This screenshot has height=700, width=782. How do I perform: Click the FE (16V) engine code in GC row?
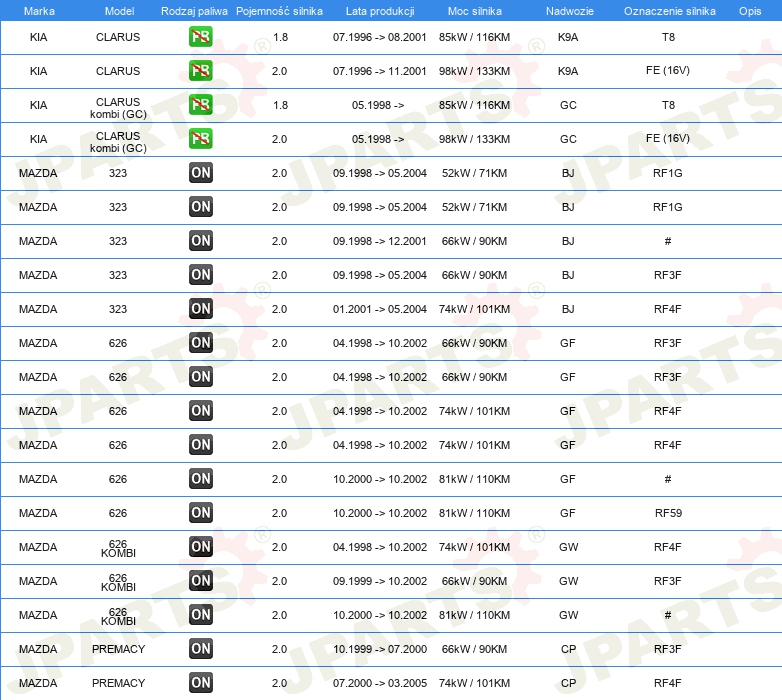click(x=668, y=138)
